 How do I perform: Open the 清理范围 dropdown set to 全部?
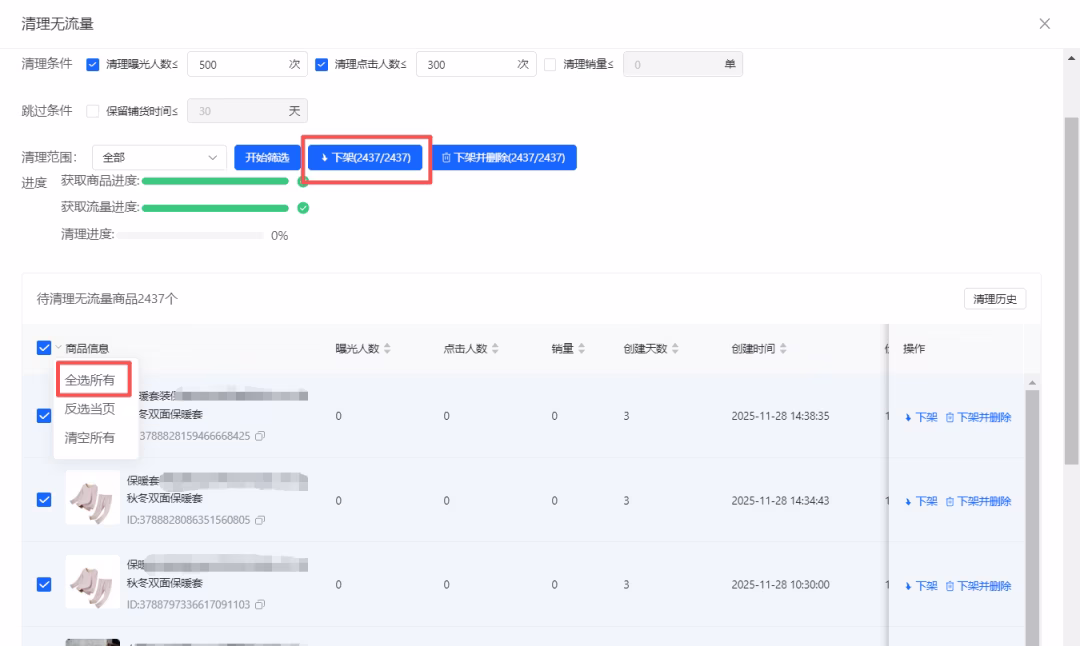pos(160,157)
